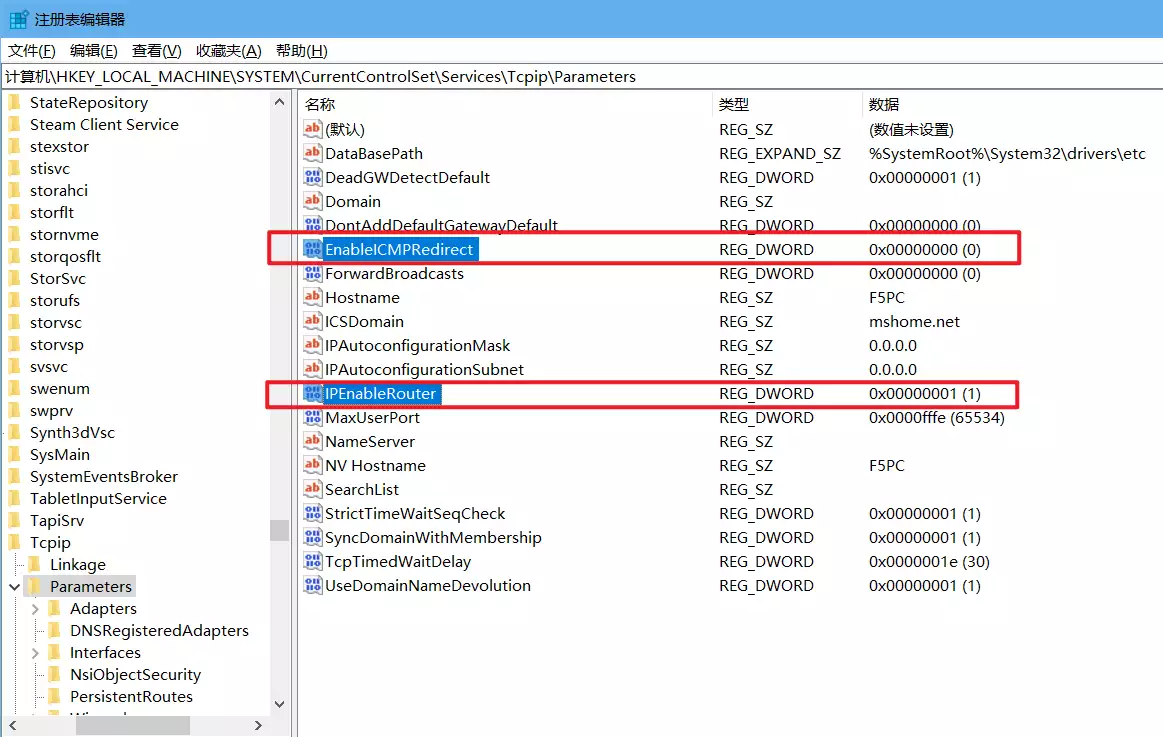Click the folder icon beside SysMain
This screenshot has width=1163, height=737.
coord(14,455)
